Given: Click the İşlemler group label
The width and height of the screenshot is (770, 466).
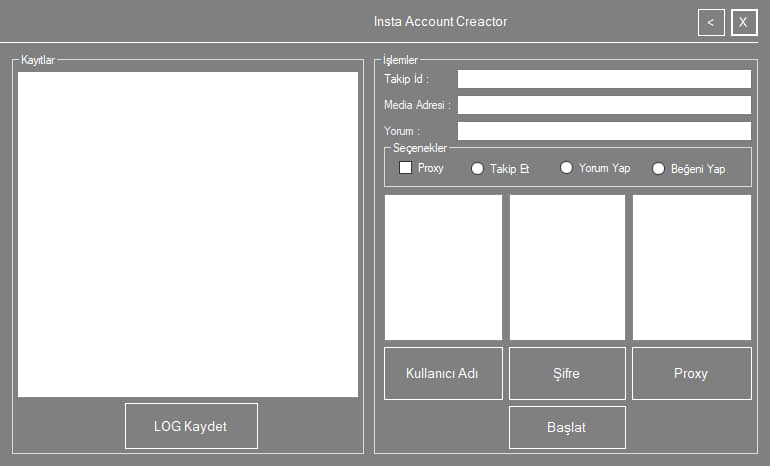Looking at the screenshot, I should 400,60.
